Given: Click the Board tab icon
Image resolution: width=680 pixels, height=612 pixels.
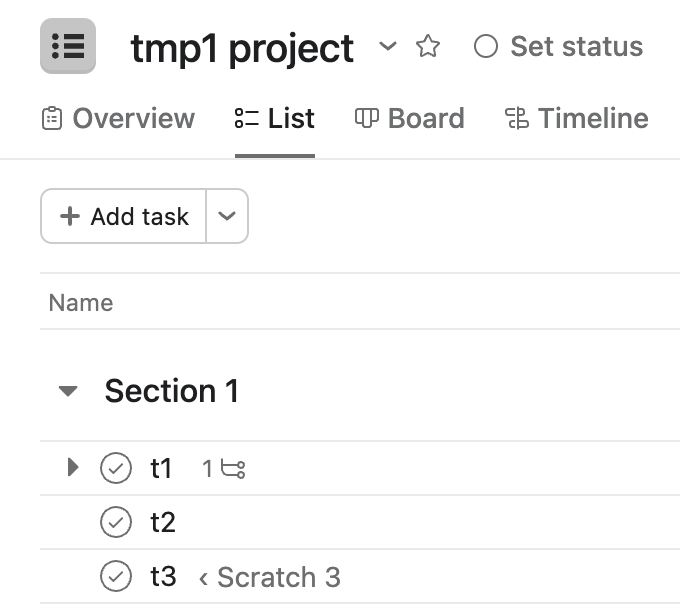Looking at the screenshot, I should tap(367, 119).
